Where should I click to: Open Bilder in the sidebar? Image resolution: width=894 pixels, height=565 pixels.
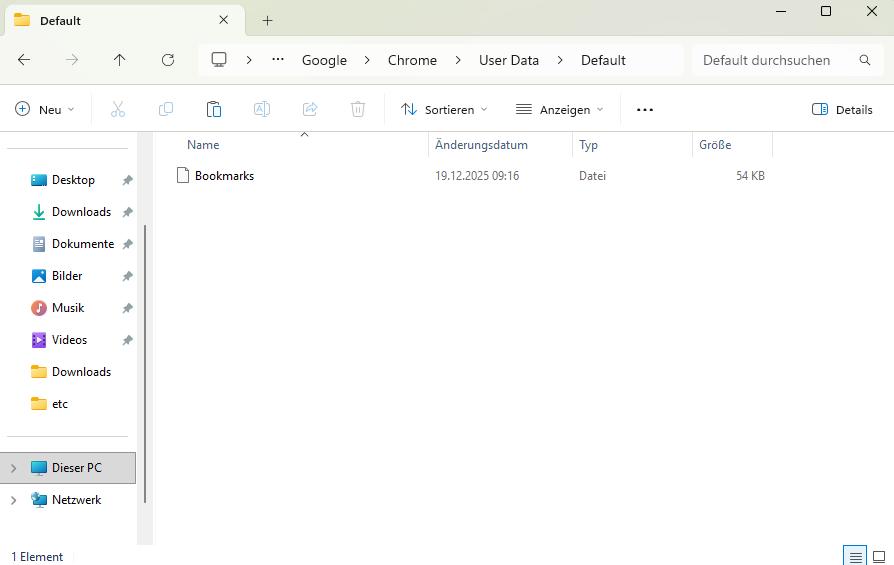click(67, 276)
